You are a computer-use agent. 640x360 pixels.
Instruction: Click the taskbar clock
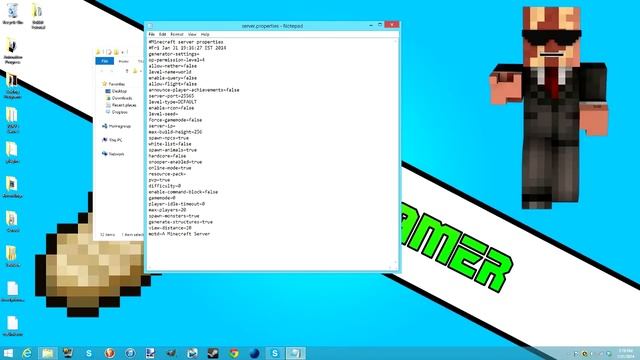[626, 353]
